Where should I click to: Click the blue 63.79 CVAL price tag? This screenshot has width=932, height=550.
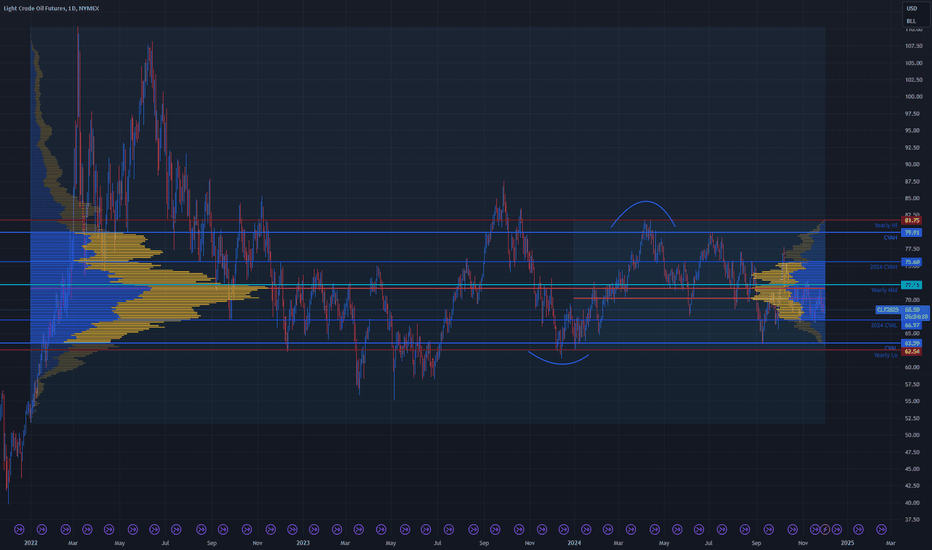[x=912, y=343]
